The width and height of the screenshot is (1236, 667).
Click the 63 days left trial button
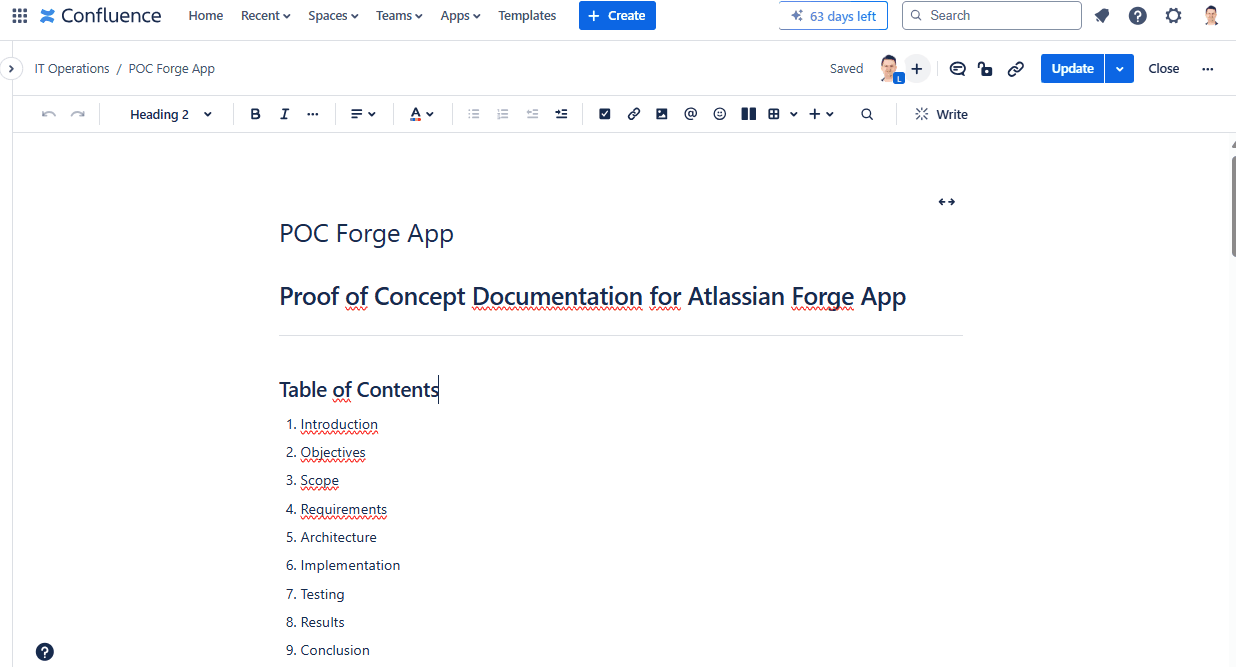(833, 16)
